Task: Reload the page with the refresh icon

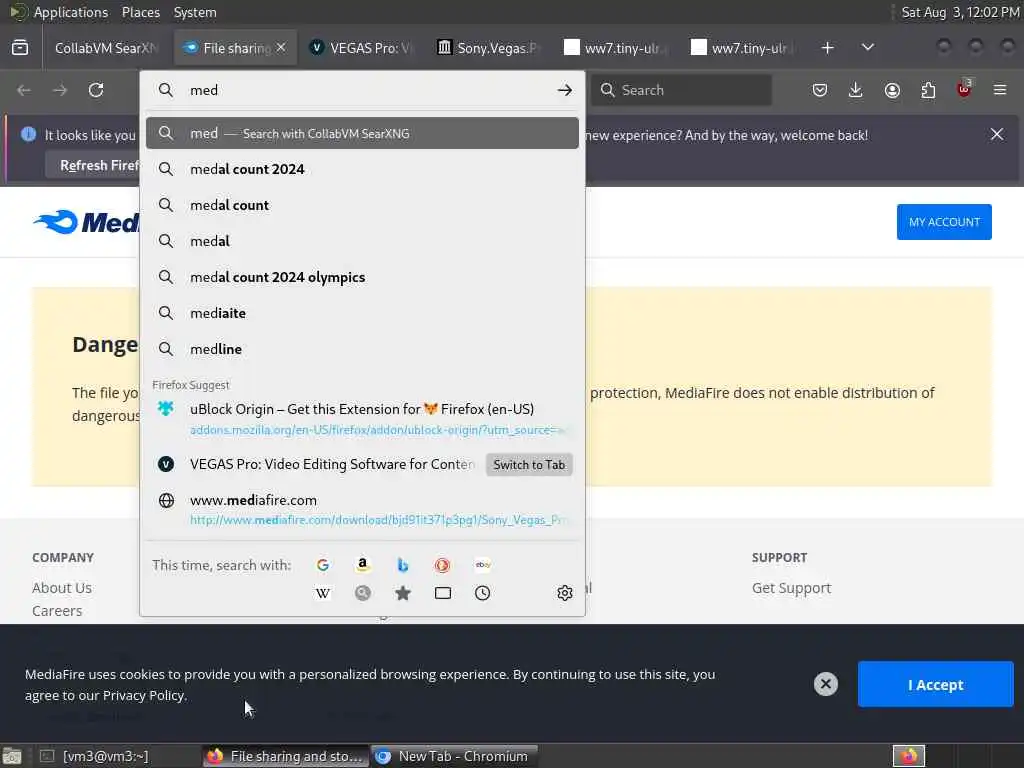Action: tap(96, 90)
